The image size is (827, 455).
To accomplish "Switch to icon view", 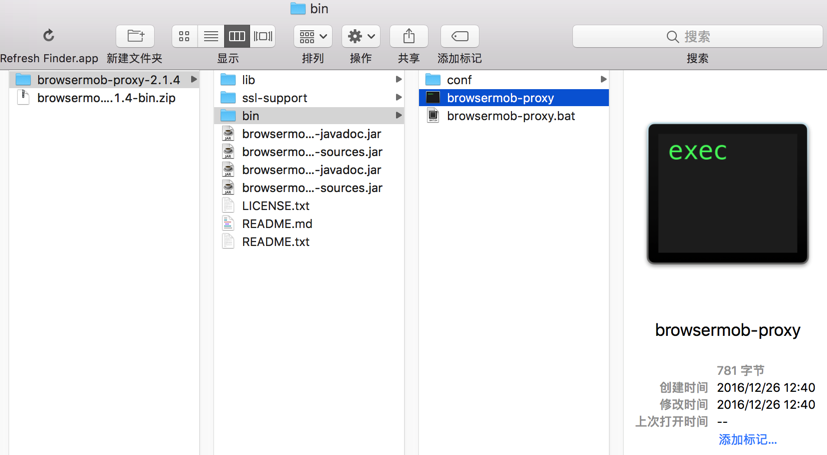I will [184, 36].
